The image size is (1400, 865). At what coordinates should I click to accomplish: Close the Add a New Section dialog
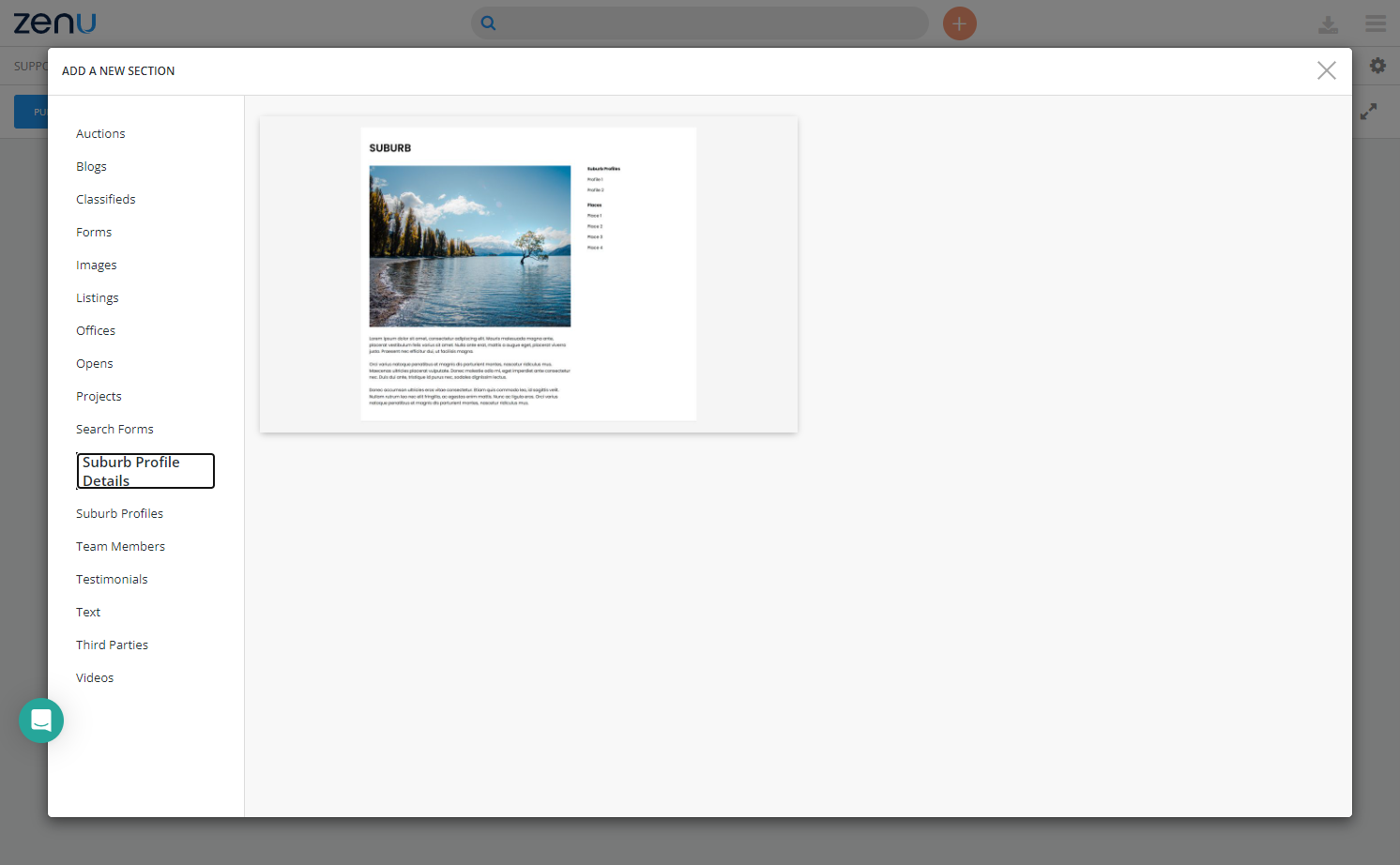1326,70
